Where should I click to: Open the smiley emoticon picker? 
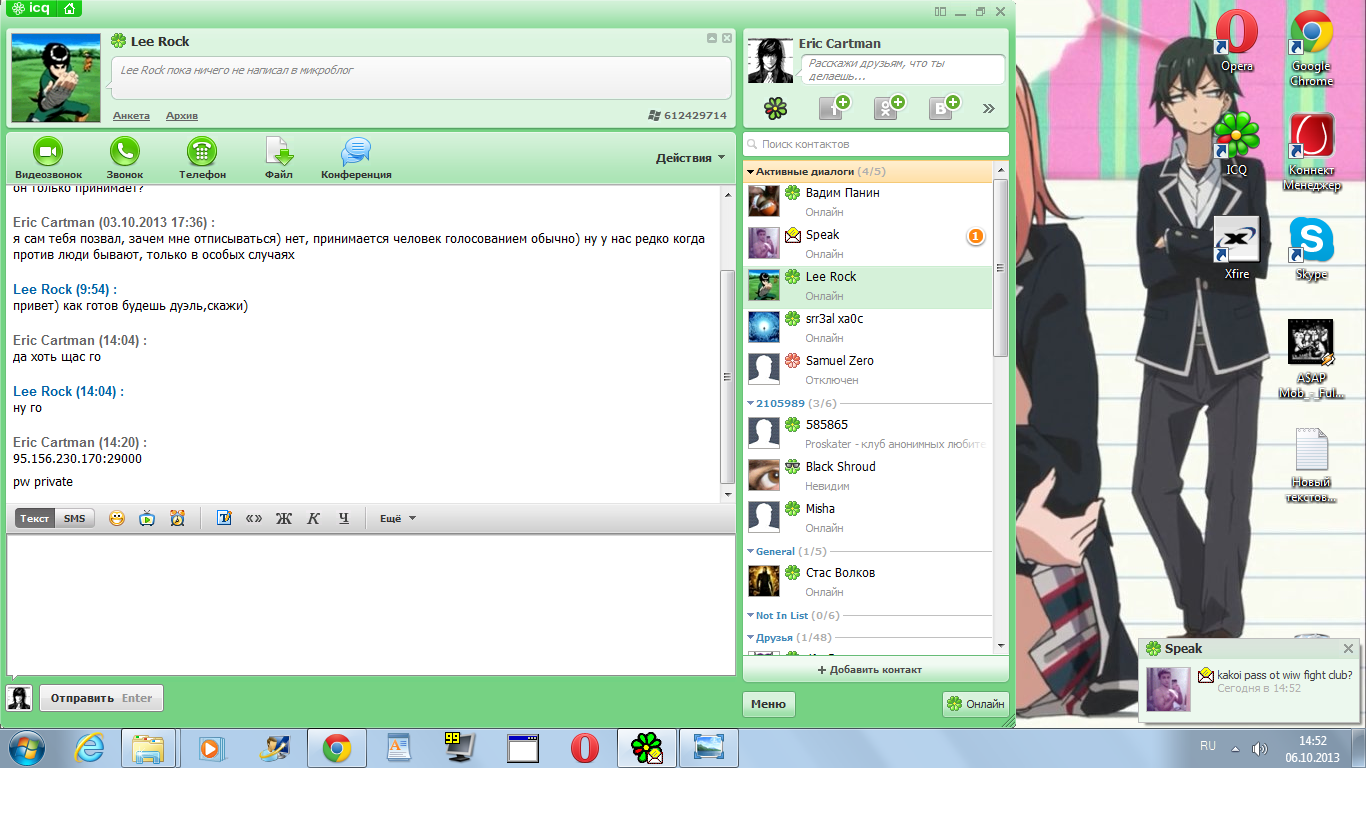[117, 518]
